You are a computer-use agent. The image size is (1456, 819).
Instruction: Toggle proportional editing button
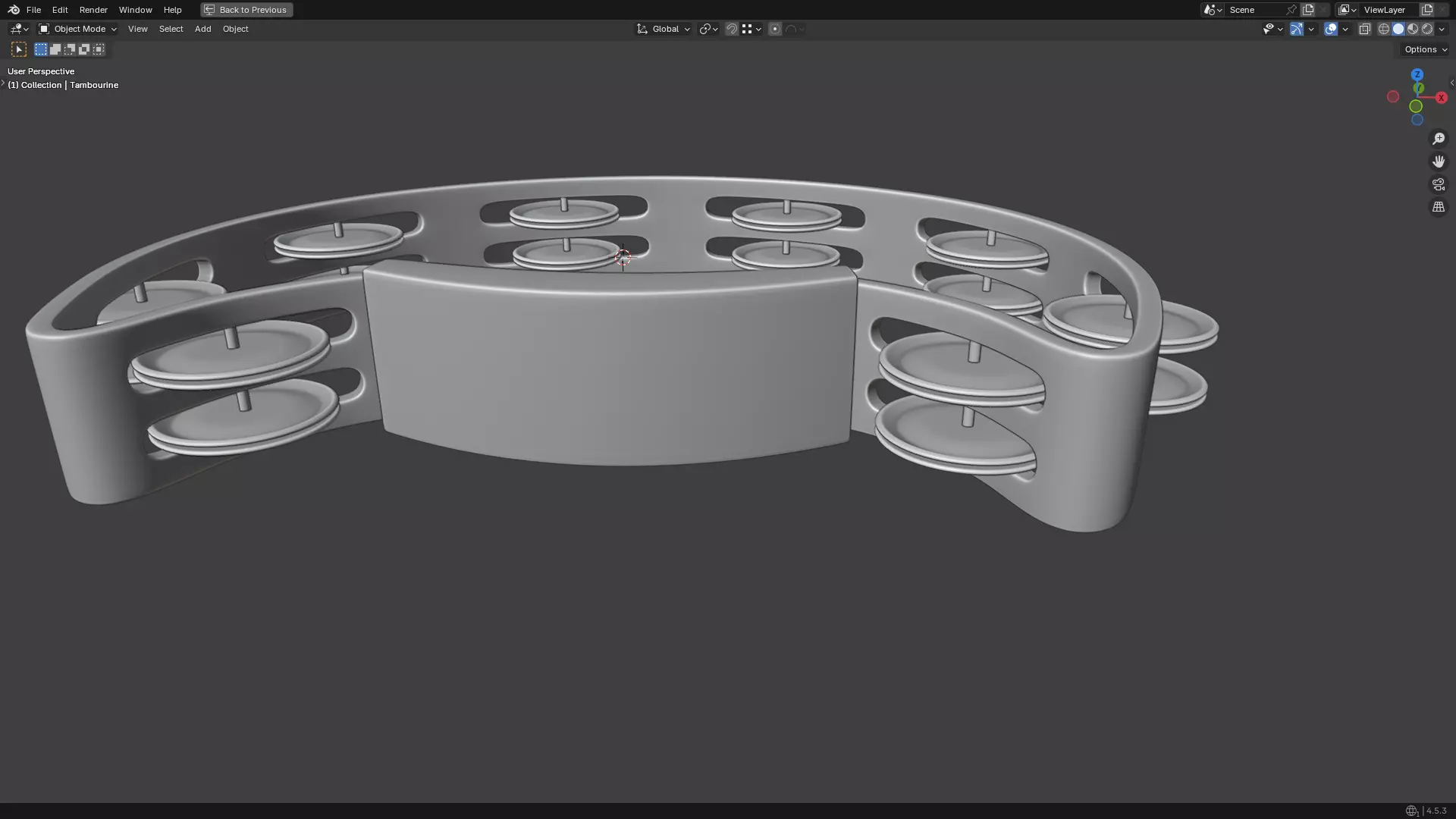click(x=775, y=29)
